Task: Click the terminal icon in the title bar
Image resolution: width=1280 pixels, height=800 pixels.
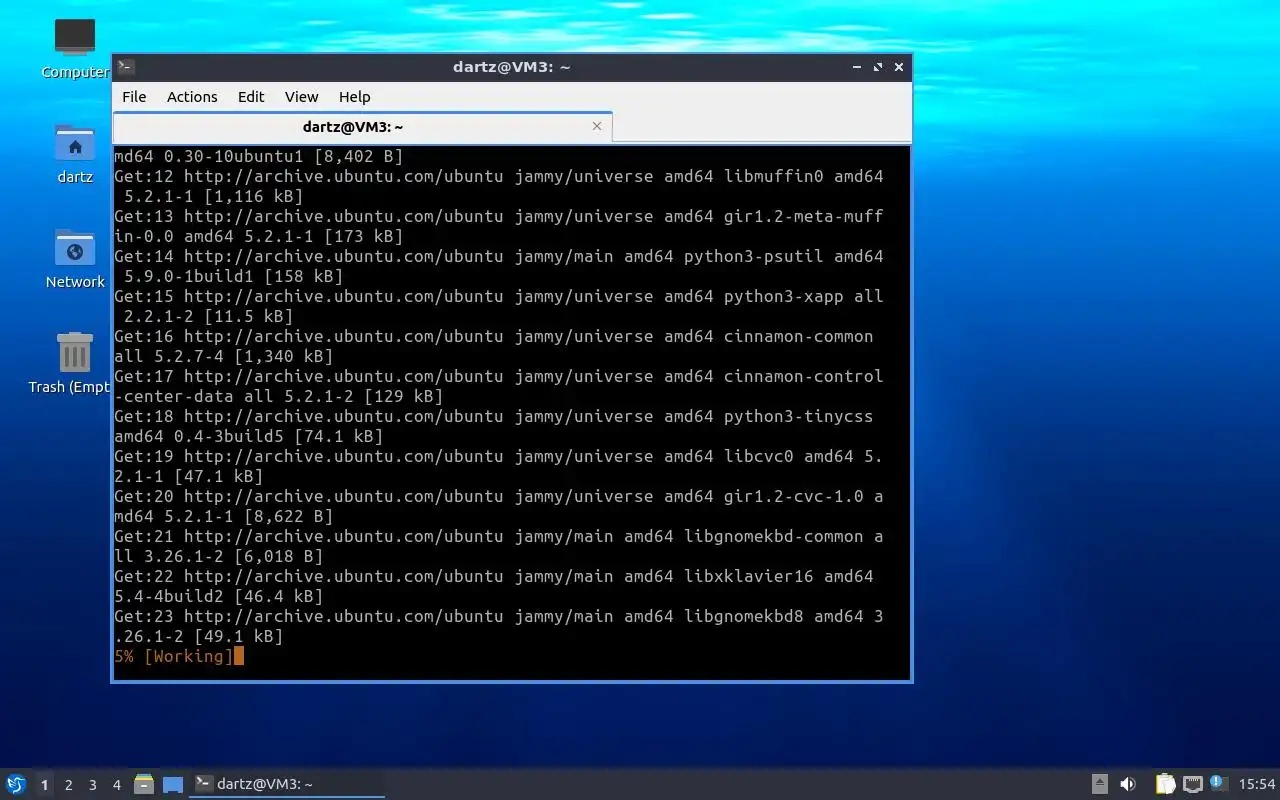Action: point(126,67)
